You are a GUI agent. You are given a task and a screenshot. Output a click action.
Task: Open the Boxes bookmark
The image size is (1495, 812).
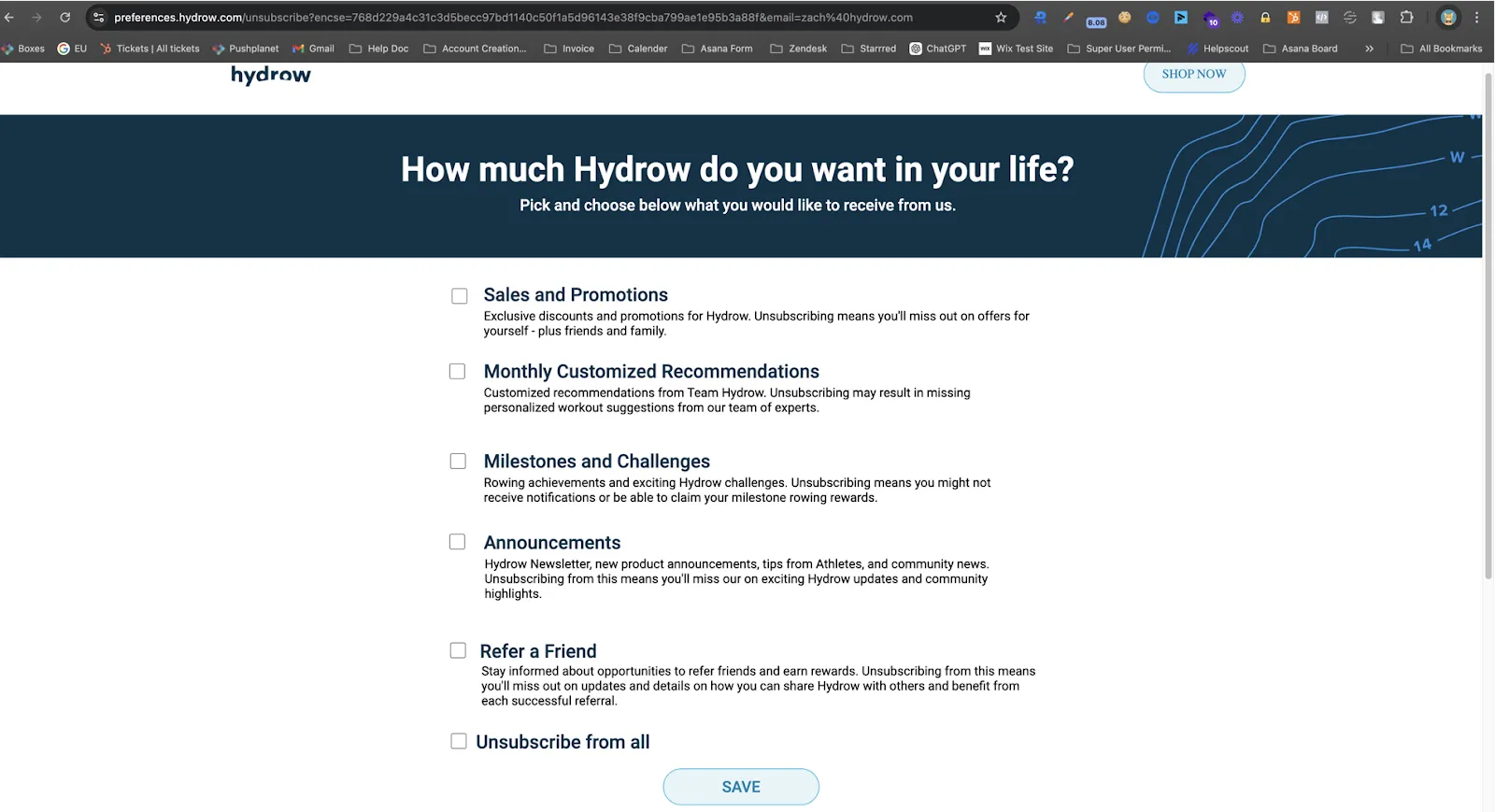click(23, 49)
